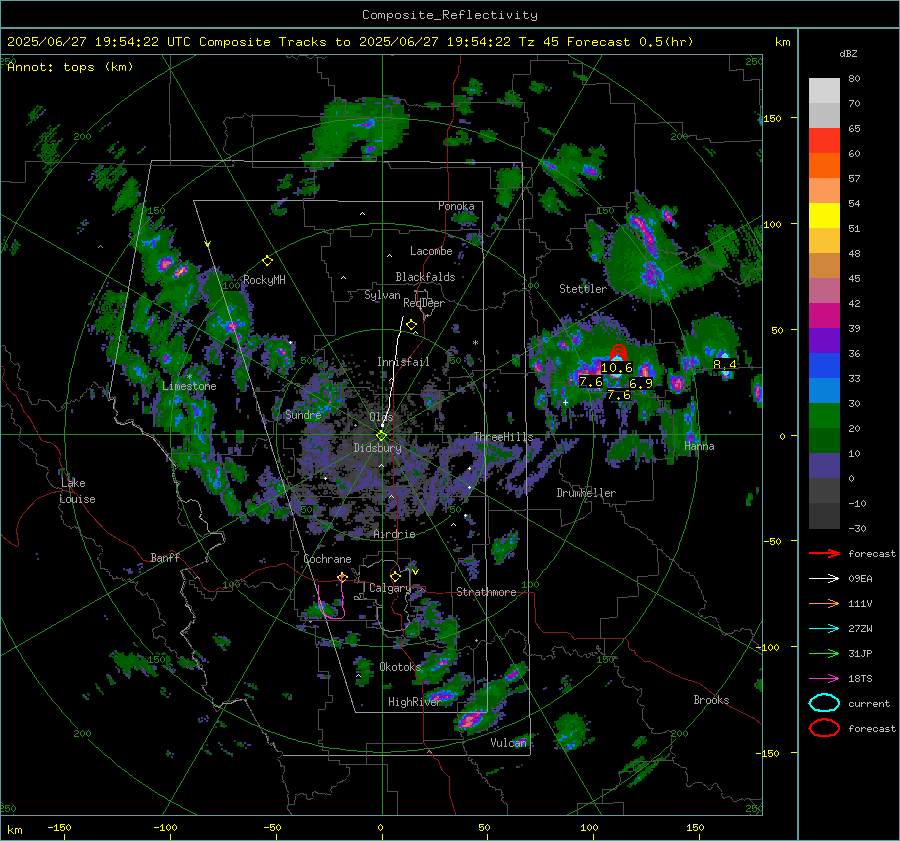The height and width of the screenshot is (841, 900).
Task: Click the Hanna city label
Action: pyautogui.click(x=699, y=446)
